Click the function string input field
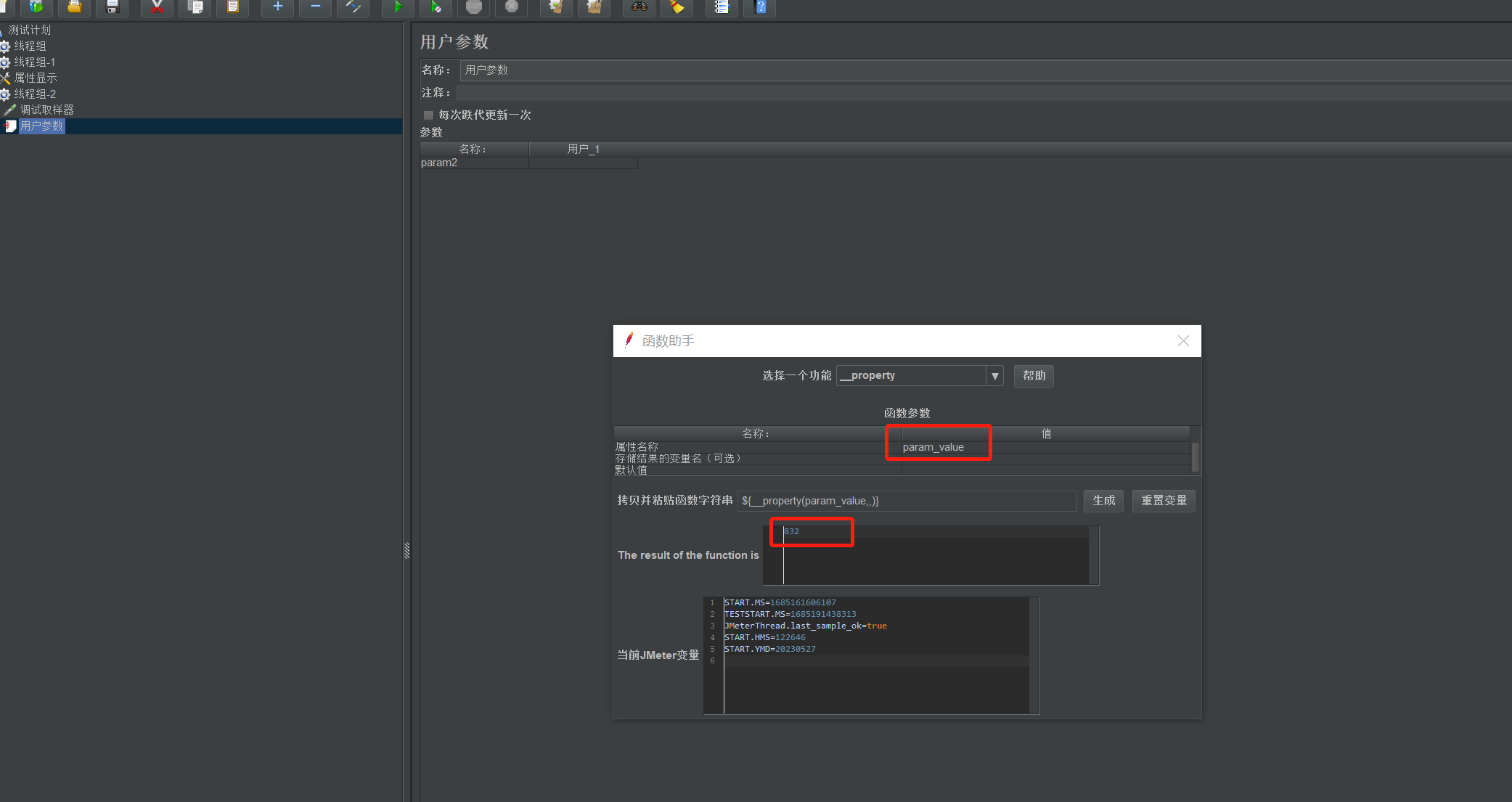This screenshot has height=802, width=1512. tap(906, 501)
